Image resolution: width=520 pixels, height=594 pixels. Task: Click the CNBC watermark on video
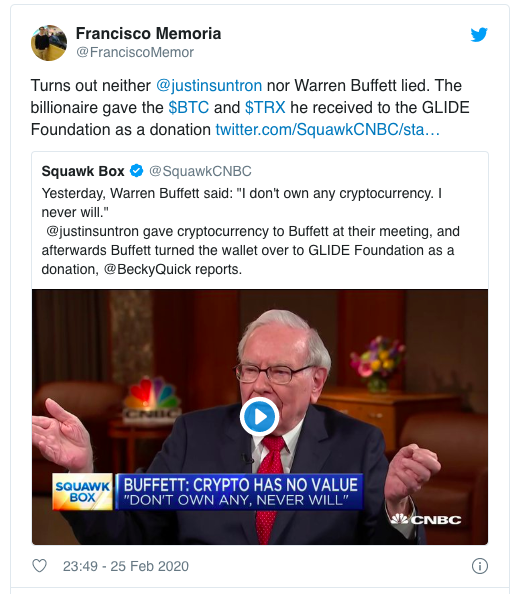[426, 519]
